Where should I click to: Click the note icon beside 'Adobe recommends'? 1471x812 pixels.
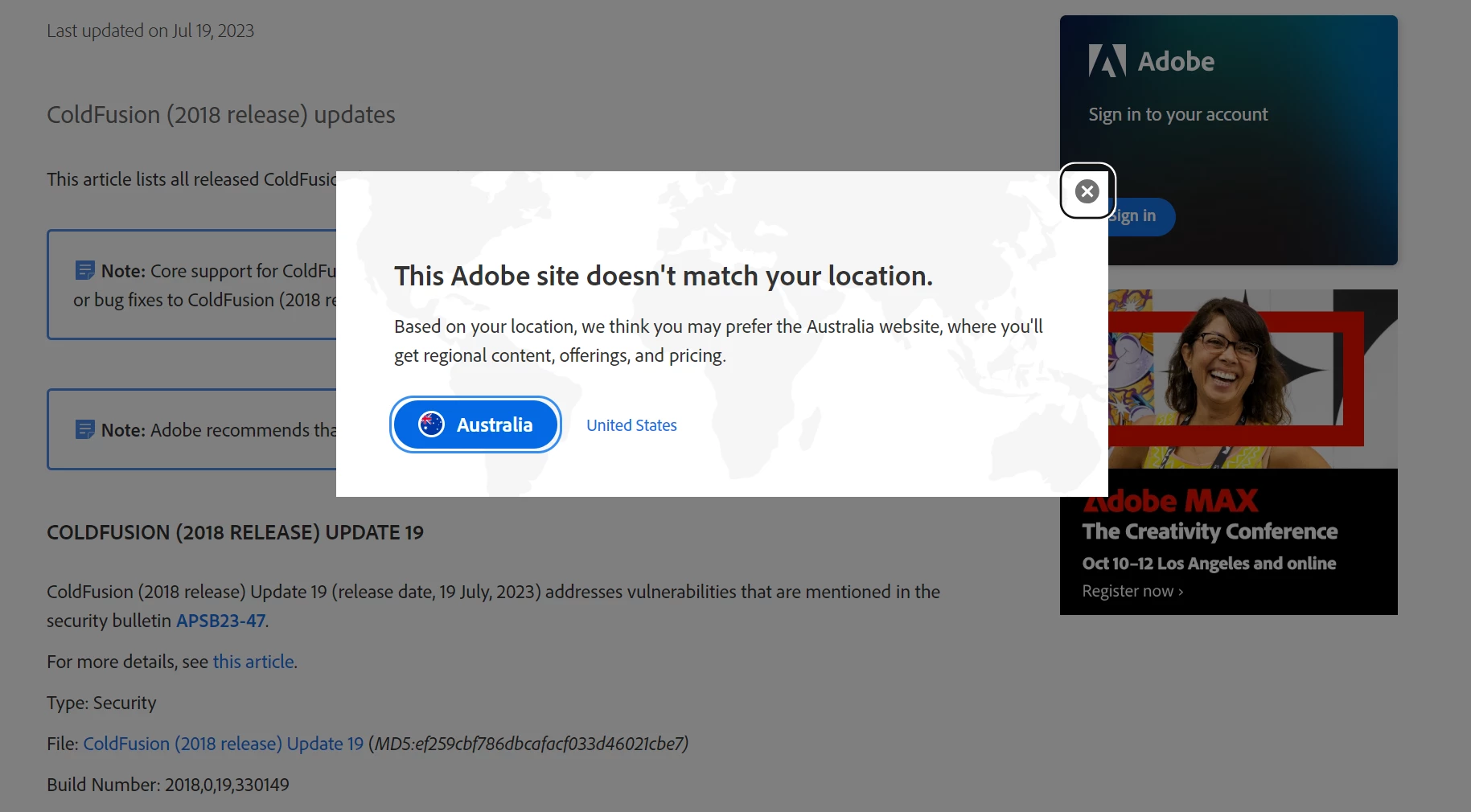(84, 430)
